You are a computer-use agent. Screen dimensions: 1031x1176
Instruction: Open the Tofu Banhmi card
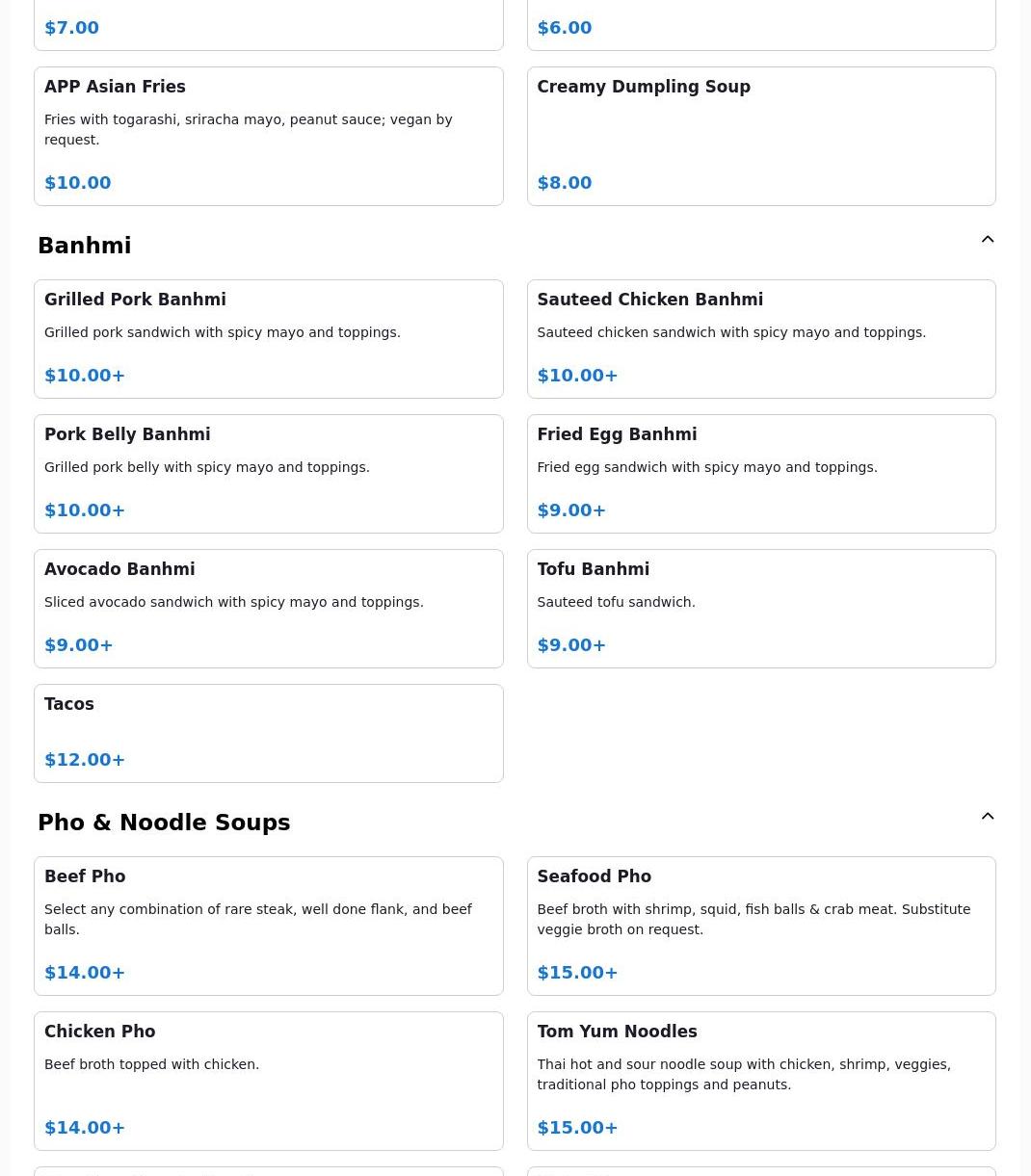click(760, 608)
